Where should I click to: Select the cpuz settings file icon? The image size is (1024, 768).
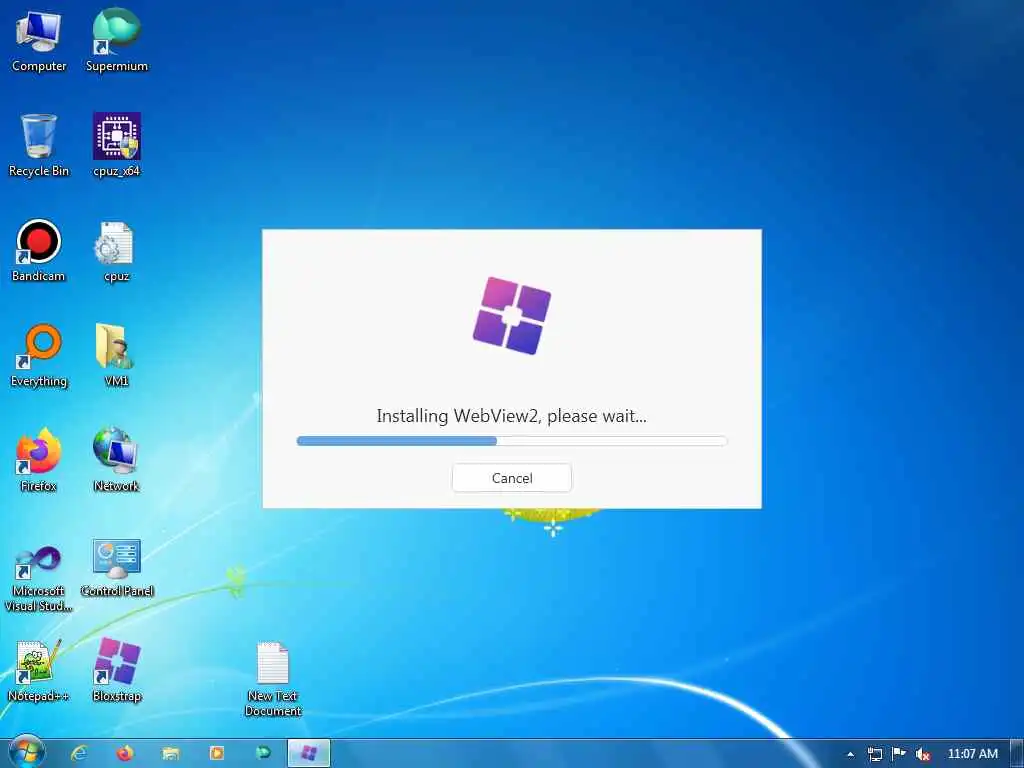pos(116,251)
